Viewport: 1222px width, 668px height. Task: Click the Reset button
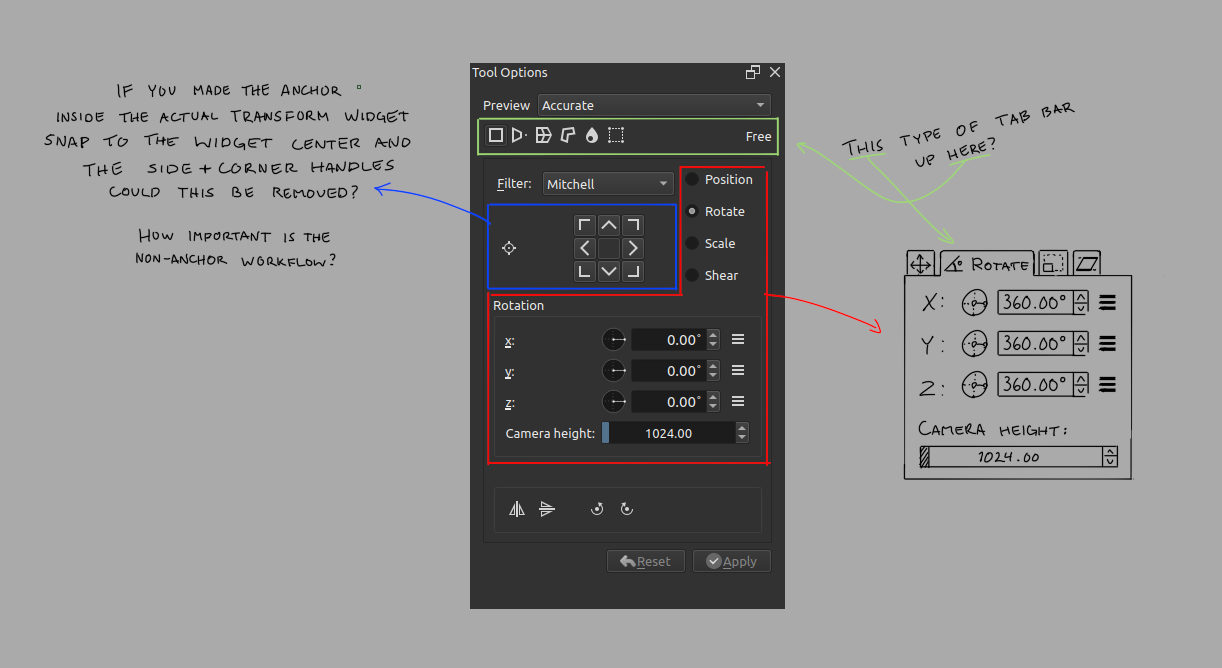pyautogui.click(x=646, y=561)
